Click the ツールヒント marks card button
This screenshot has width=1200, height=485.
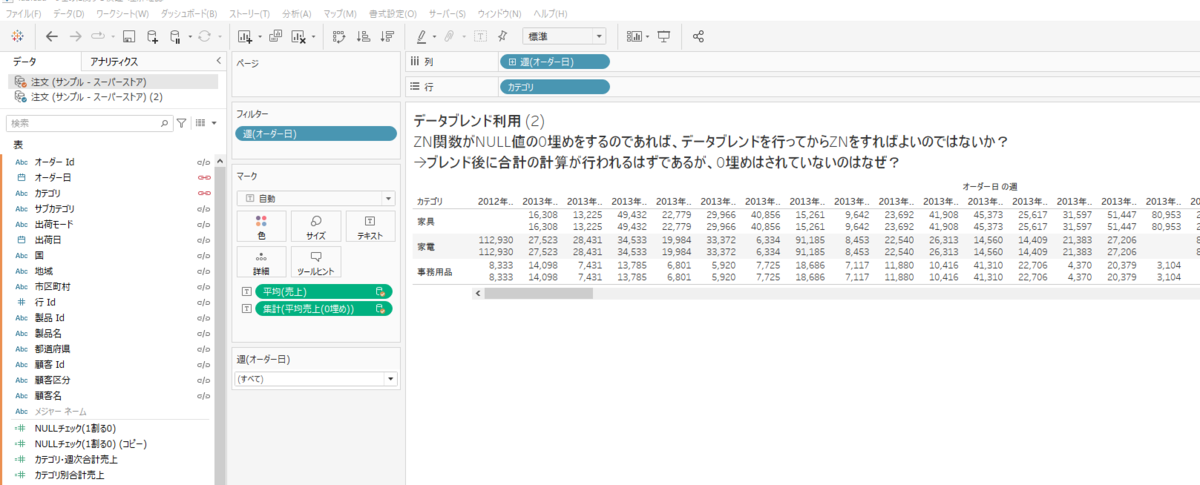point(316,262)
